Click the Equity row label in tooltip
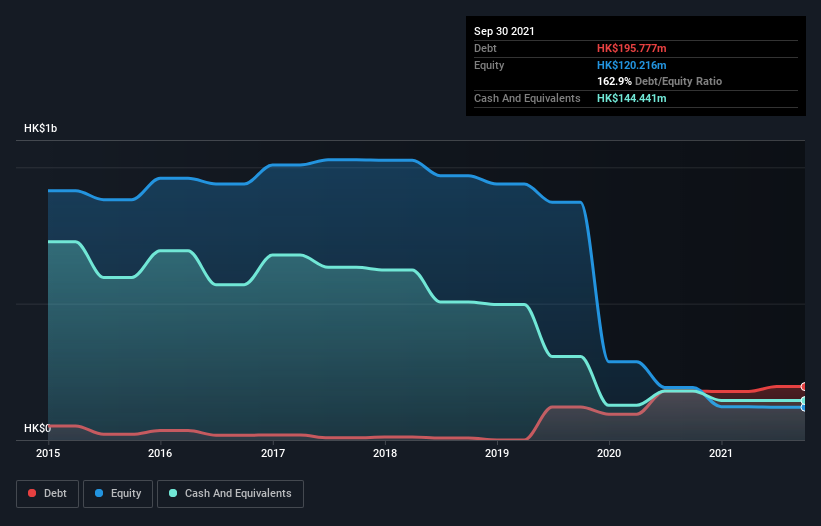The height and width of the screenshot is (526, 821). point(489,65)
